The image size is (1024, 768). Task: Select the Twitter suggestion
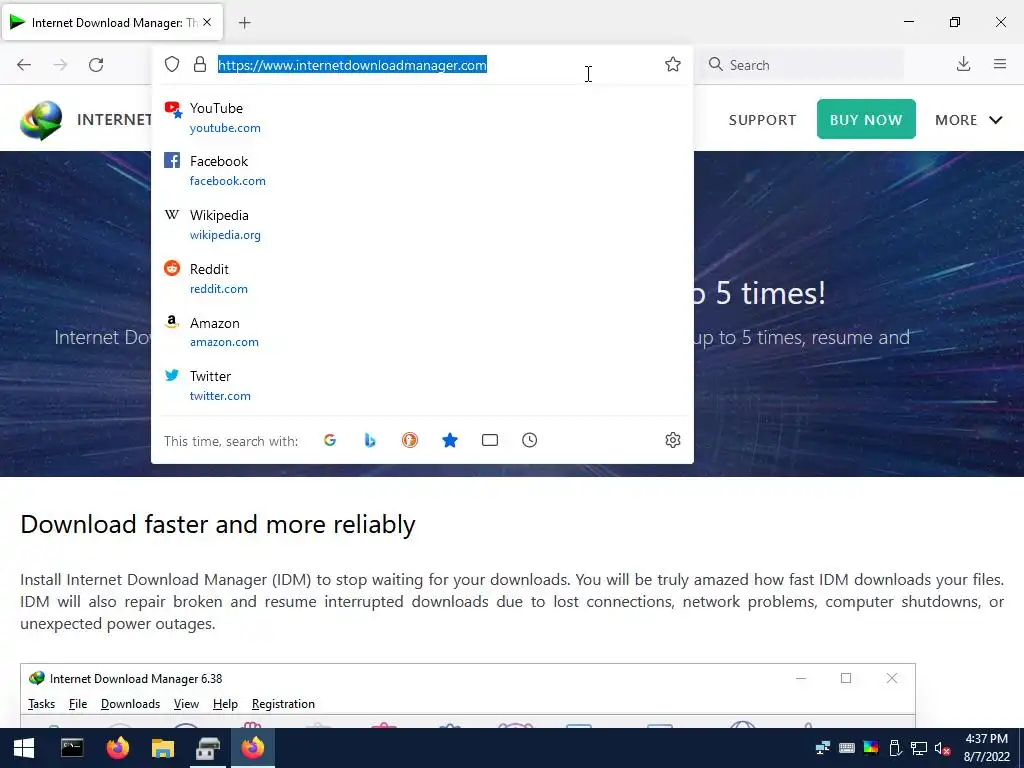coord(422,385)
